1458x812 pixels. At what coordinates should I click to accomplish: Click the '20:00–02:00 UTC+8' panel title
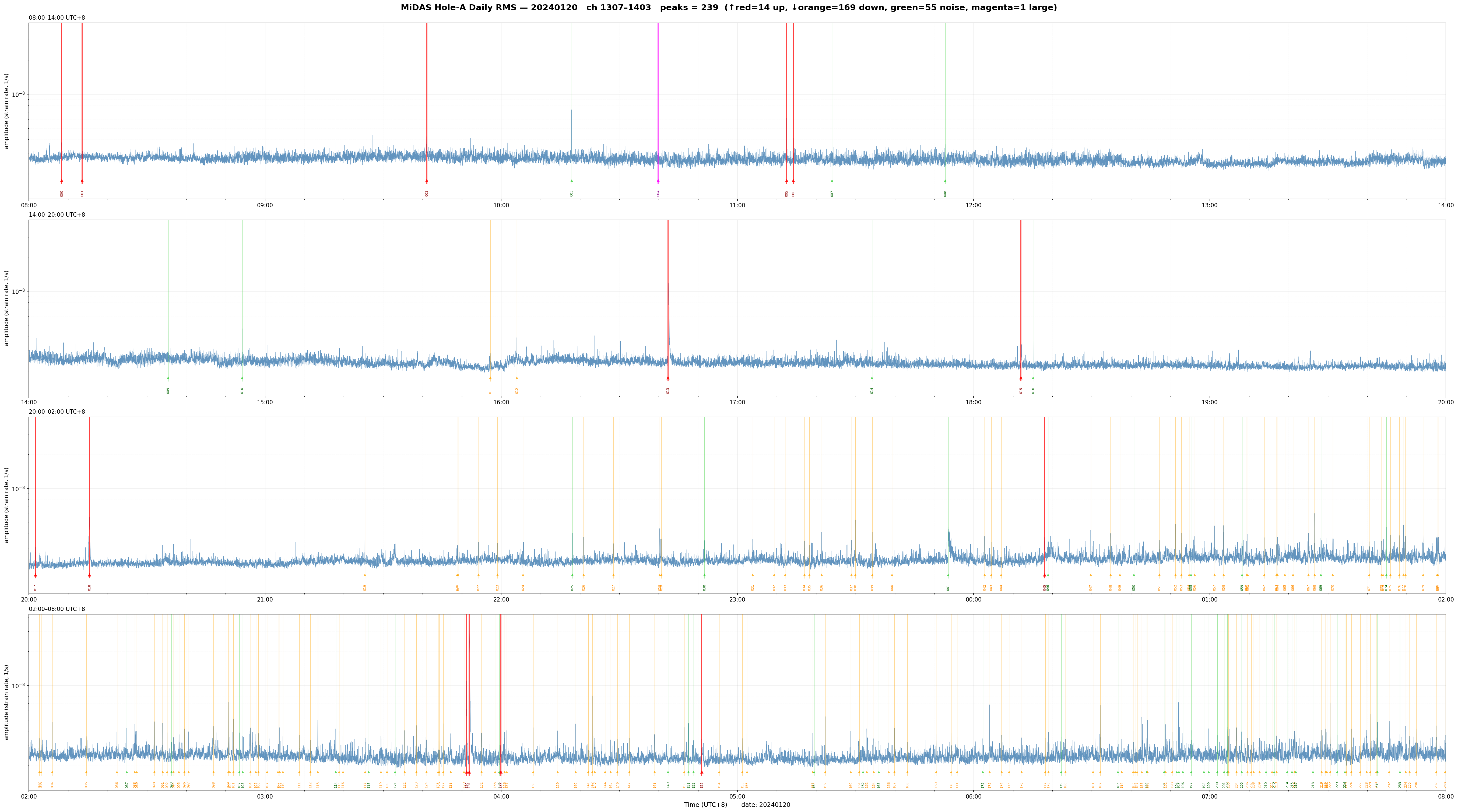coord(57,412)
